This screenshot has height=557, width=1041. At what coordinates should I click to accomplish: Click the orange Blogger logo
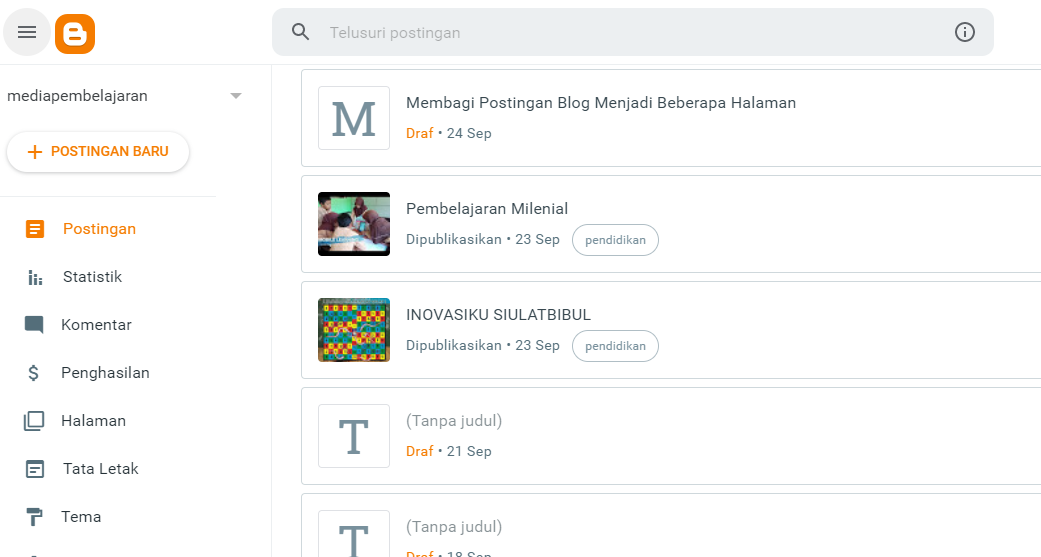(75, 33)
